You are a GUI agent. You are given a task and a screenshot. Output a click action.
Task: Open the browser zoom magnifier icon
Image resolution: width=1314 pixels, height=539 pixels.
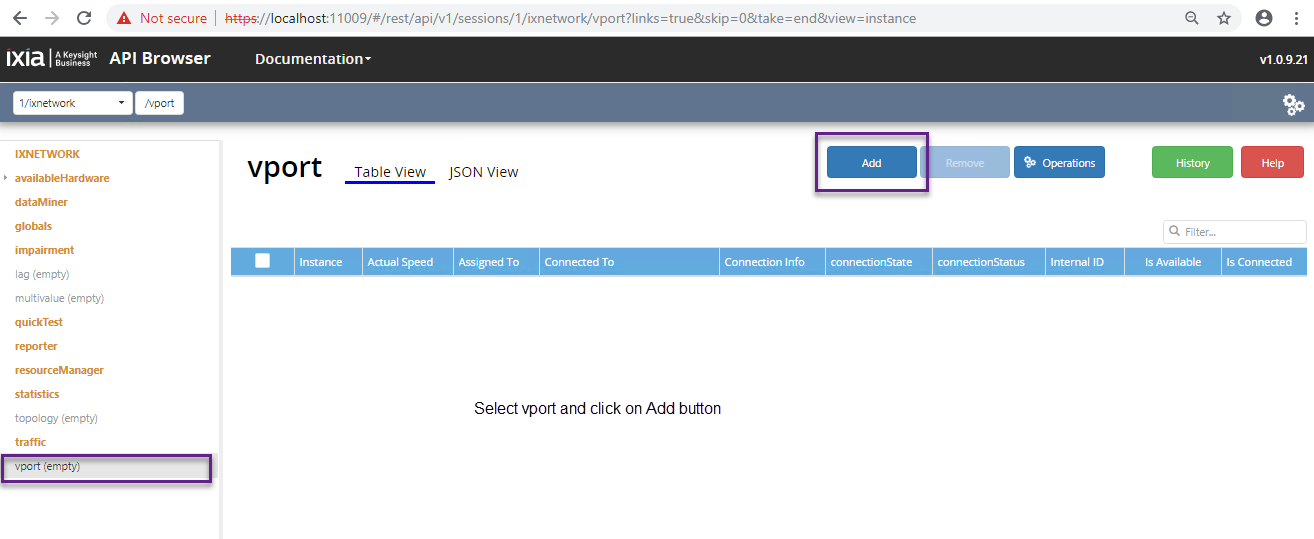click(x=1192, y=18)
